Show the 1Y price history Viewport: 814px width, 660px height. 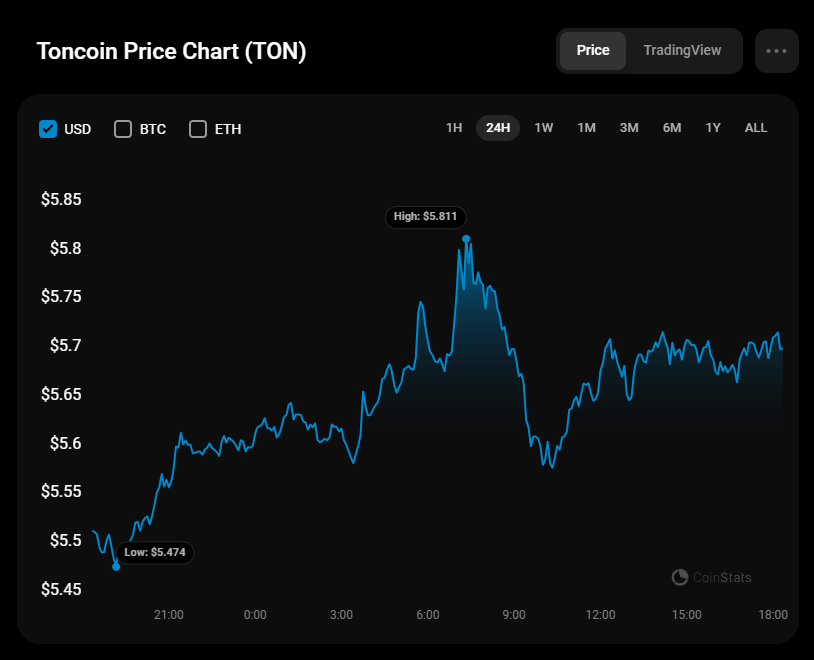pos(713,128)
